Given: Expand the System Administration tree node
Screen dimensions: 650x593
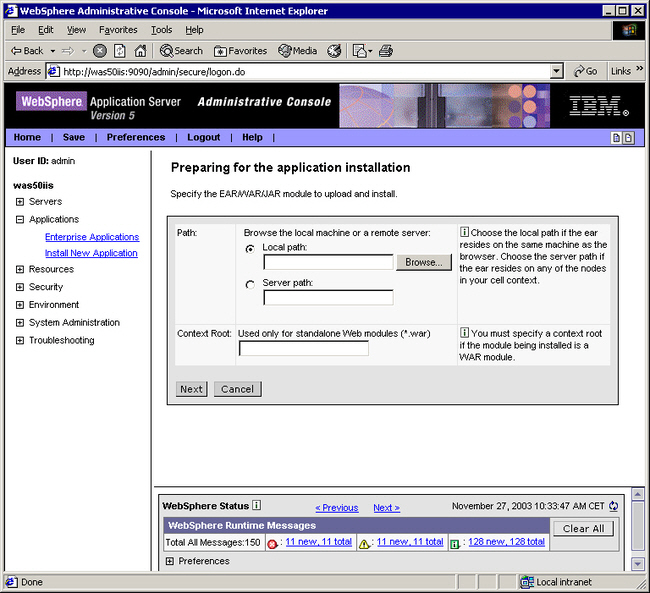Looking at the screenshot, I should click(x=19, y=323).
